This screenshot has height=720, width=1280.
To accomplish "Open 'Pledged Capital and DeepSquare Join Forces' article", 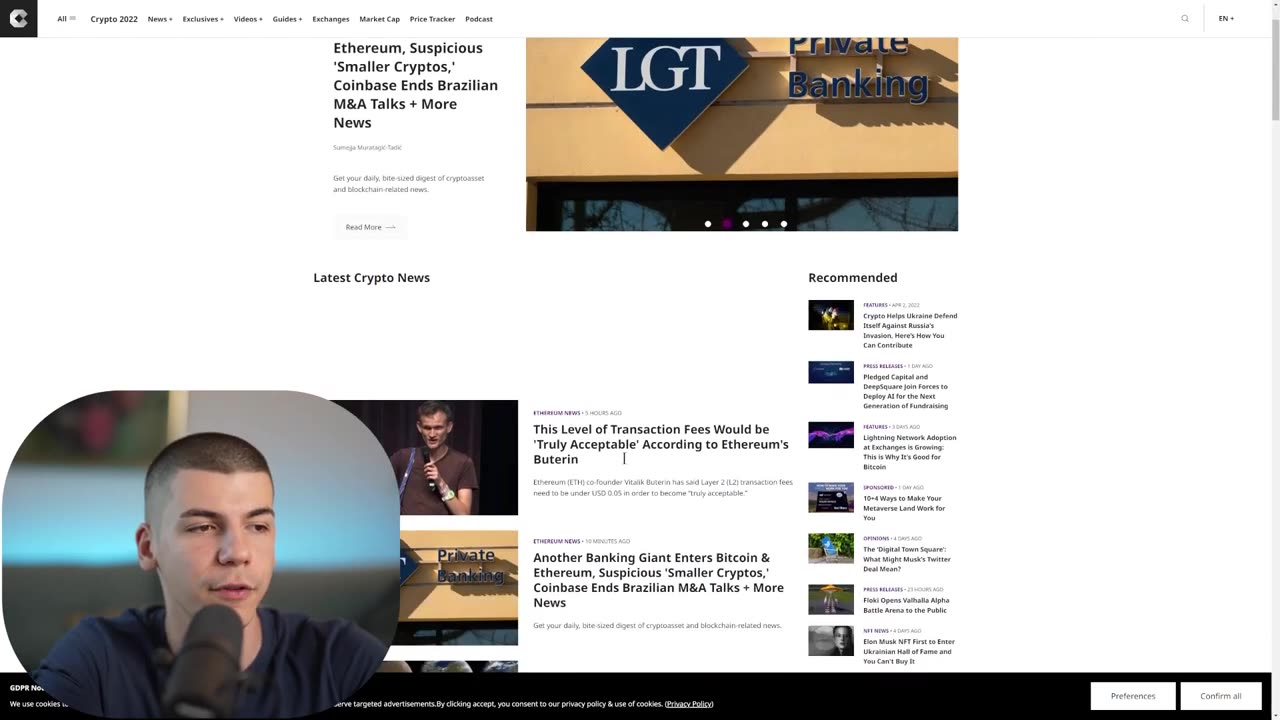I will [x=906, y=391].
